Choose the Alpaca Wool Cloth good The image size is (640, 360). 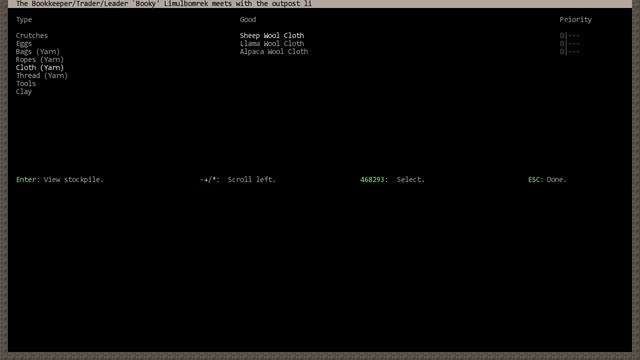tap(274, 51)
